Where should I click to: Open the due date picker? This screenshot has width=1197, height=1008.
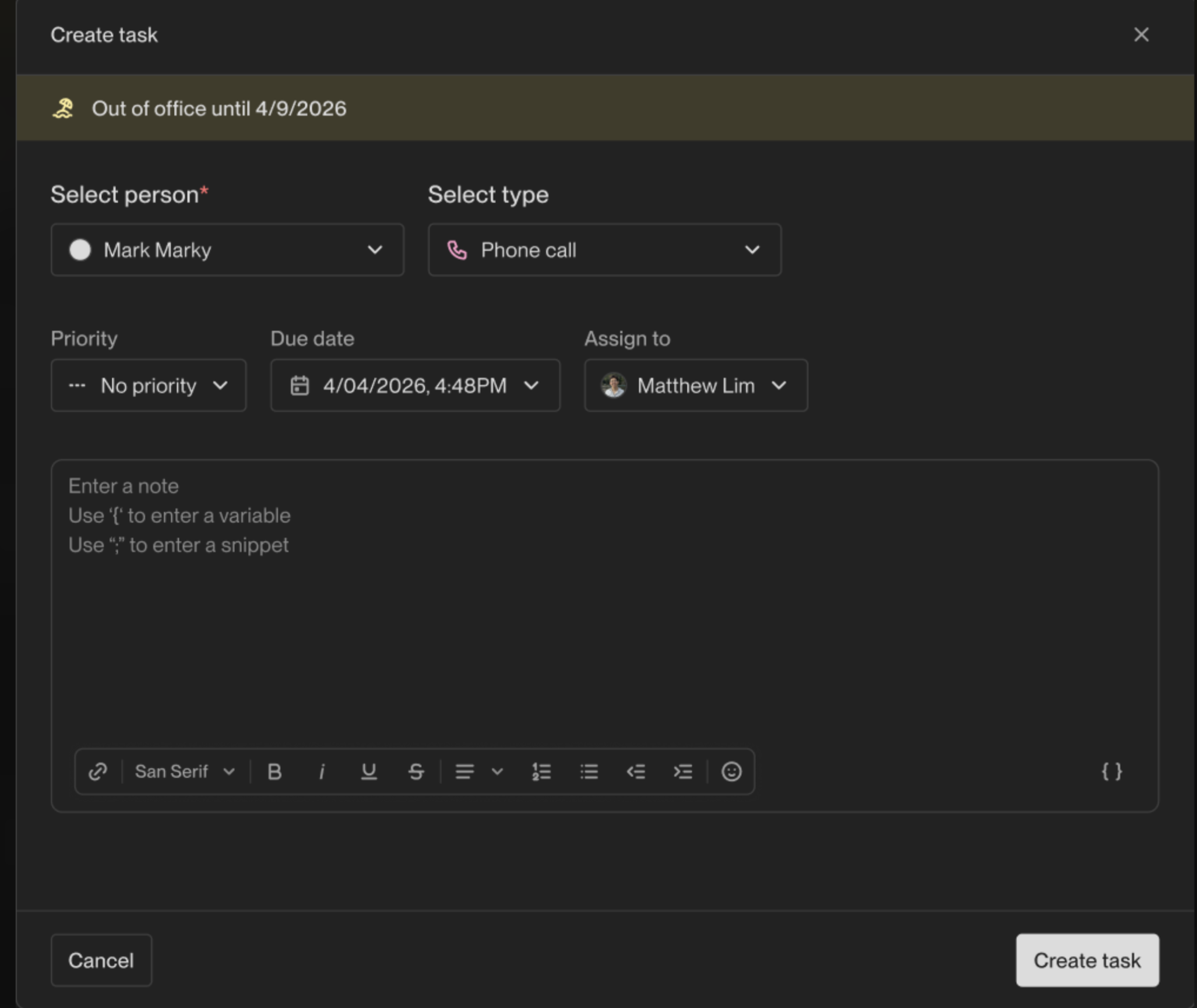coord(415,386)
